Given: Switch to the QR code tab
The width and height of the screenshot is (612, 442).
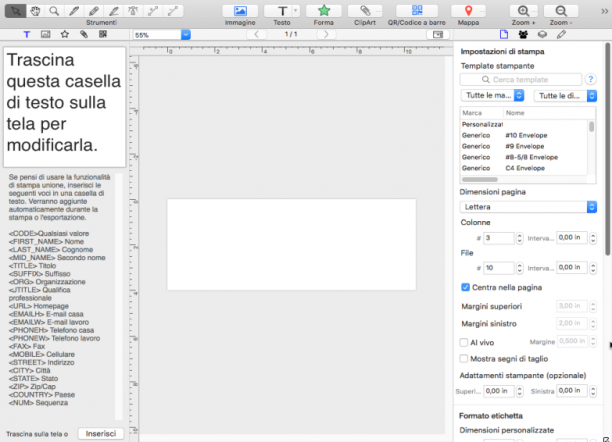Looking at the screenshot, I should [x=103, y=34].
